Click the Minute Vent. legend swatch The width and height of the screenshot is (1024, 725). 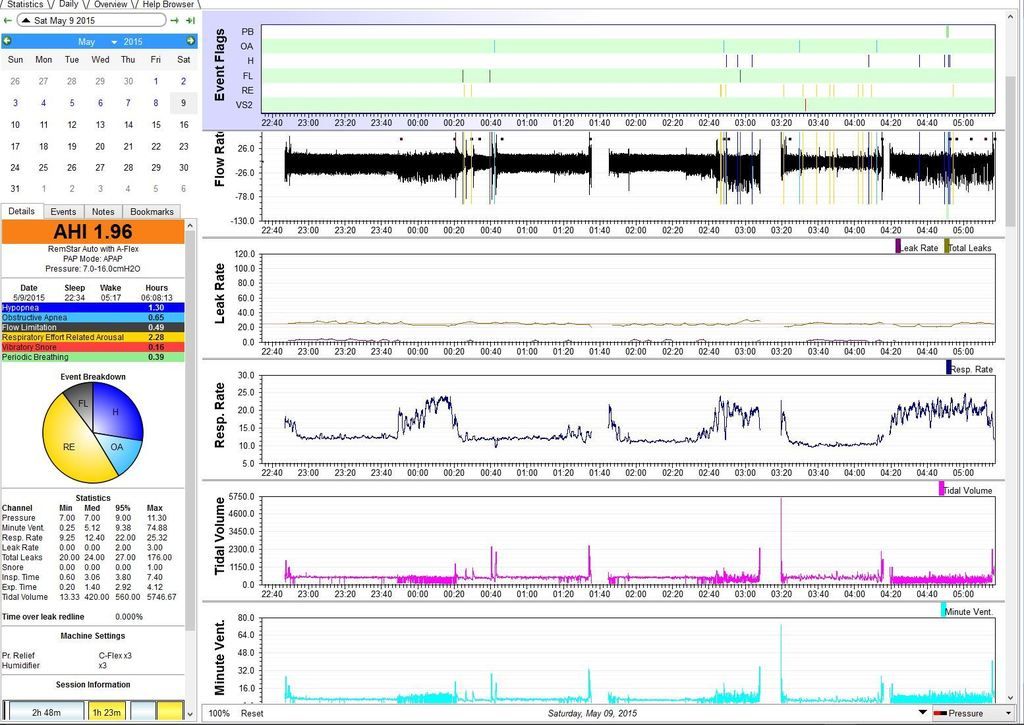(x=943, y=610)
